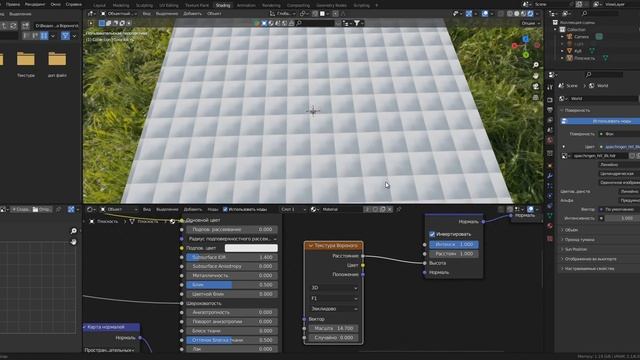Toggle Инвертировать checkbox on Bump node
The image size is (640, 360).
432,234
